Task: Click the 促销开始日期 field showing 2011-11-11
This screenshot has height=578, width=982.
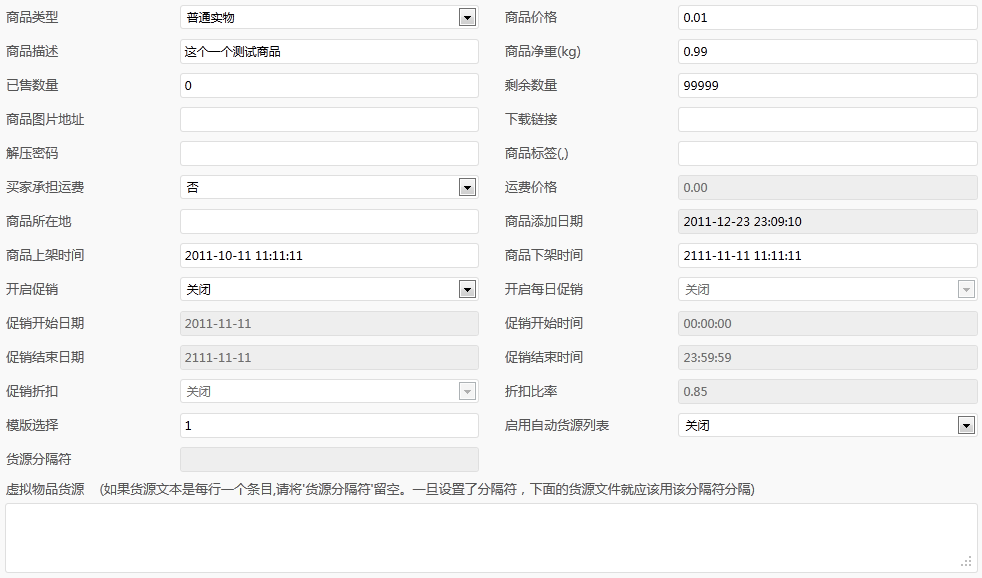Action: 329,323
